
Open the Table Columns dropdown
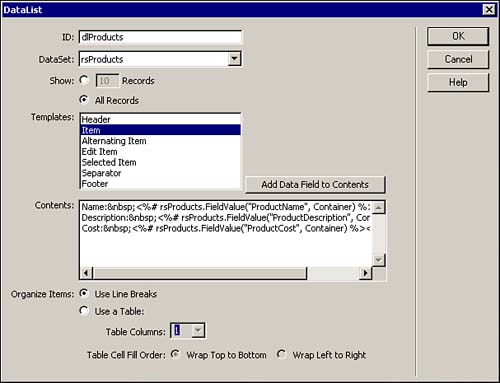point(198,331)
